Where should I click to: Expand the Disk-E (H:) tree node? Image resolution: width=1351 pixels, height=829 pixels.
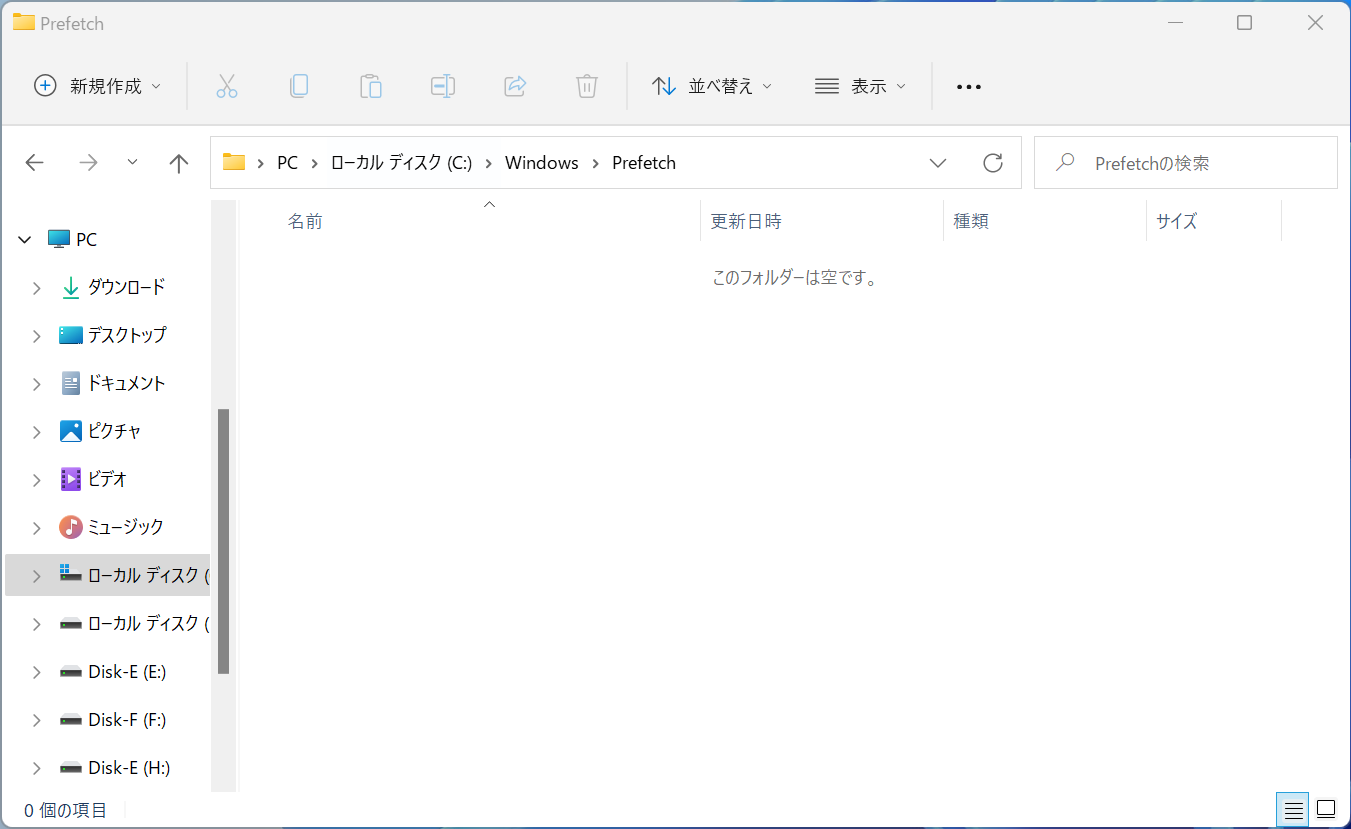tap(36, 768)
